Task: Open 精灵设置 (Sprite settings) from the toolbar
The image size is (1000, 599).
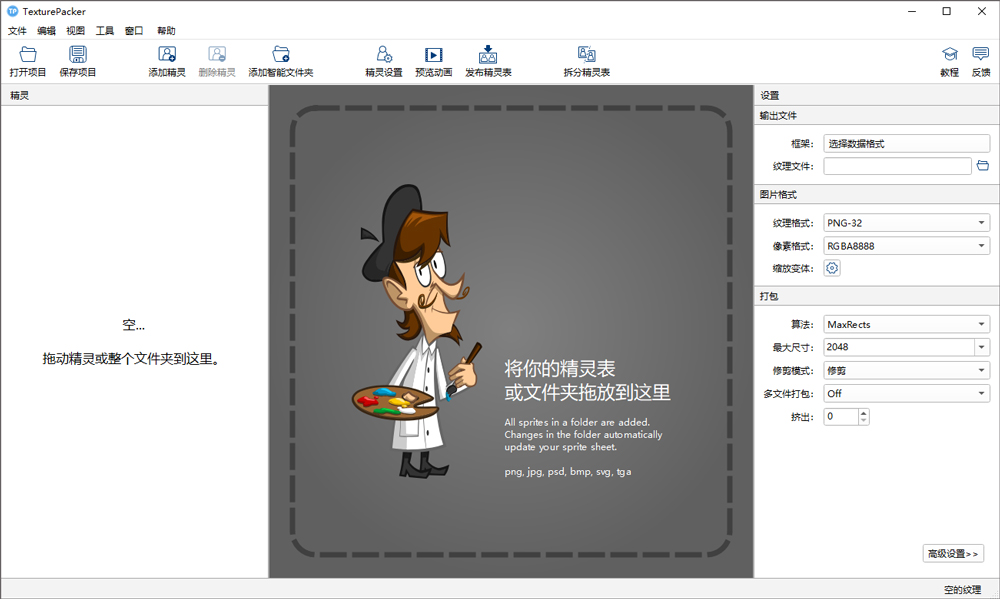Action: tap(384, 61)
